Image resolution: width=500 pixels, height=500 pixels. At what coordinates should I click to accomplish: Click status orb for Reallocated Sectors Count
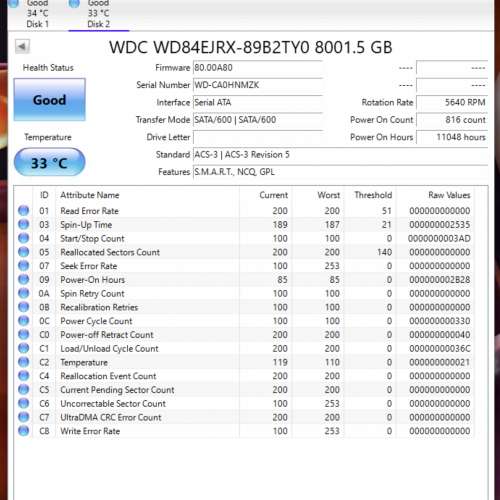point(23,252)
